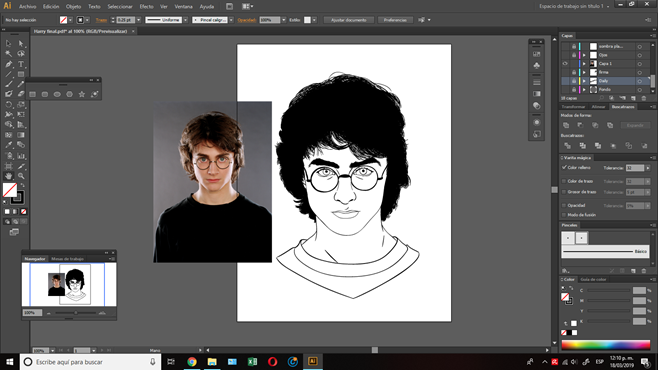
Task: Toggle lock on the firma layer
Action: point(574,72)
